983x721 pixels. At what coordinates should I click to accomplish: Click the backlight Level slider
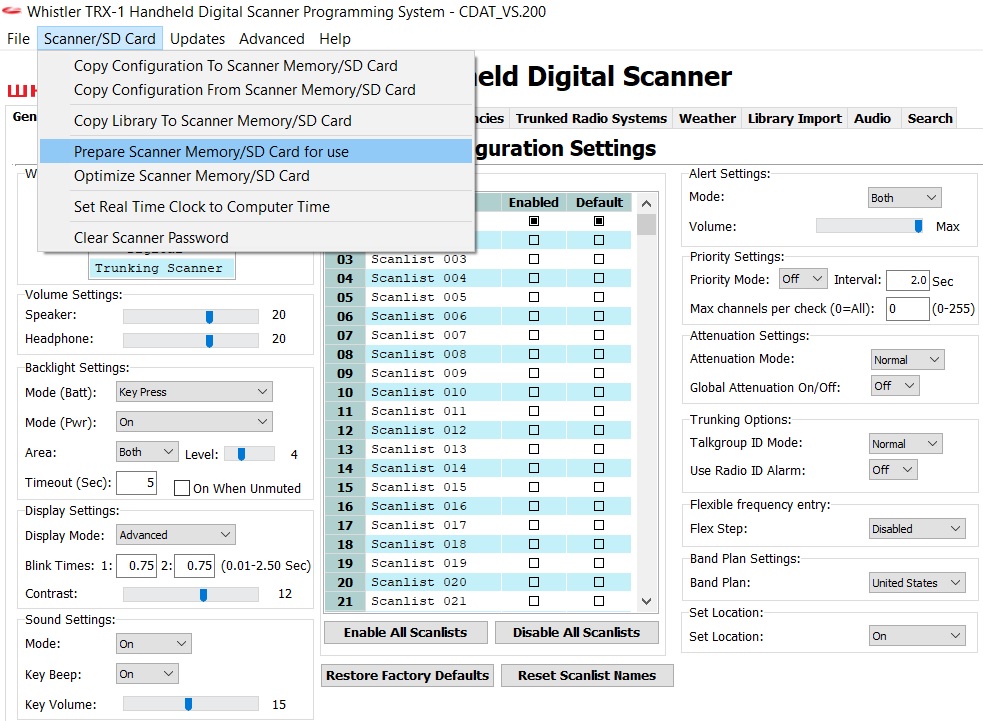(249, 453)
